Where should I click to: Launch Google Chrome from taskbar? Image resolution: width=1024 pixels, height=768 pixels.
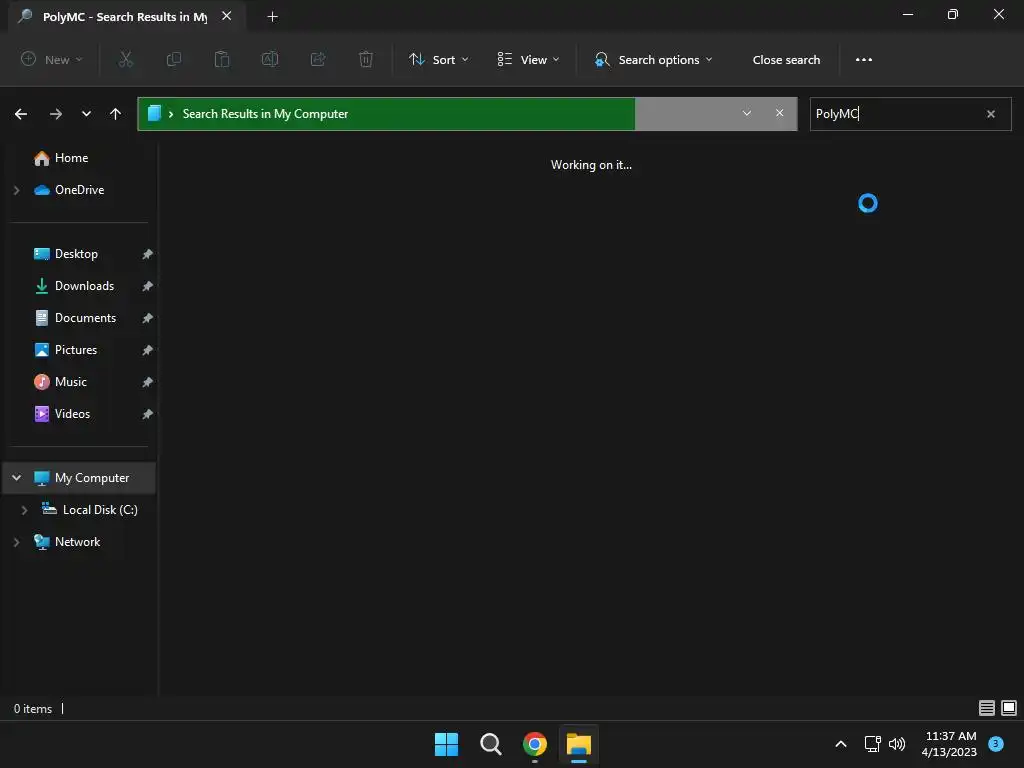[535, 744]
